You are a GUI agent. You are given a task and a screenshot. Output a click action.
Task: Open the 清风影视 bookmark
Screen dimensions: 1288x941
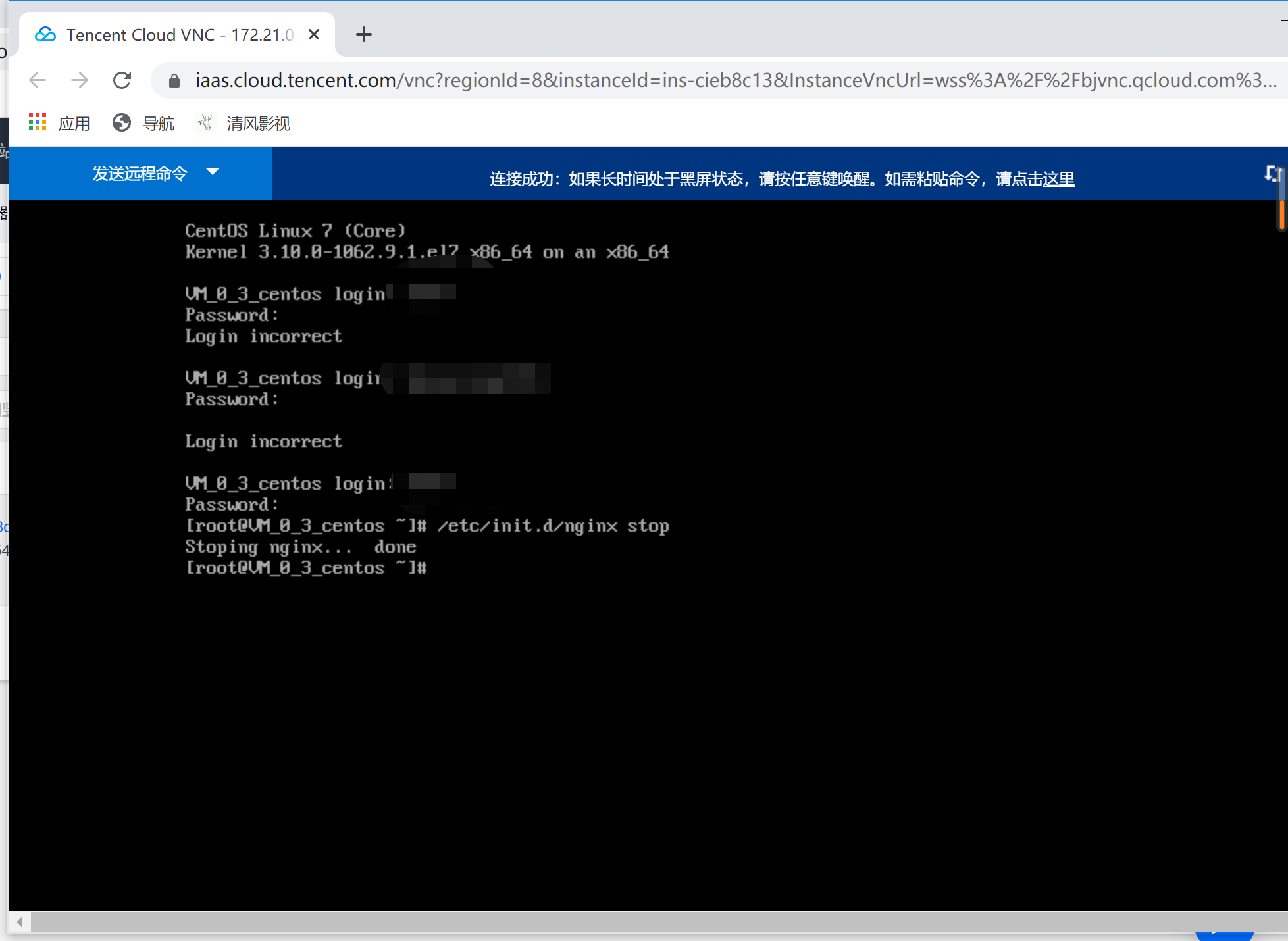pos(244,123)
